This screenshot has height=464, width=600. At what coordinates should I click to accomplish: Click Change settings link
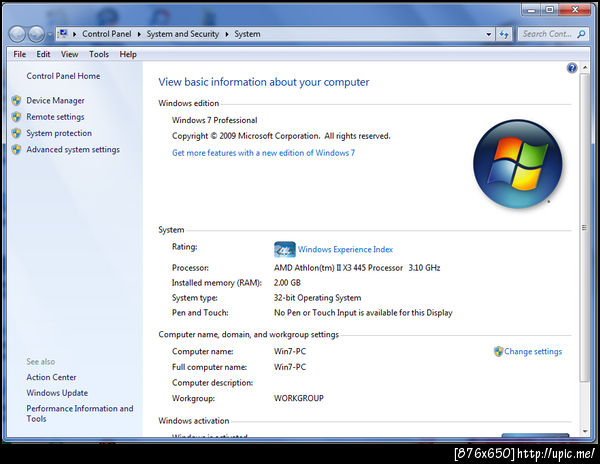coord(533,352)
